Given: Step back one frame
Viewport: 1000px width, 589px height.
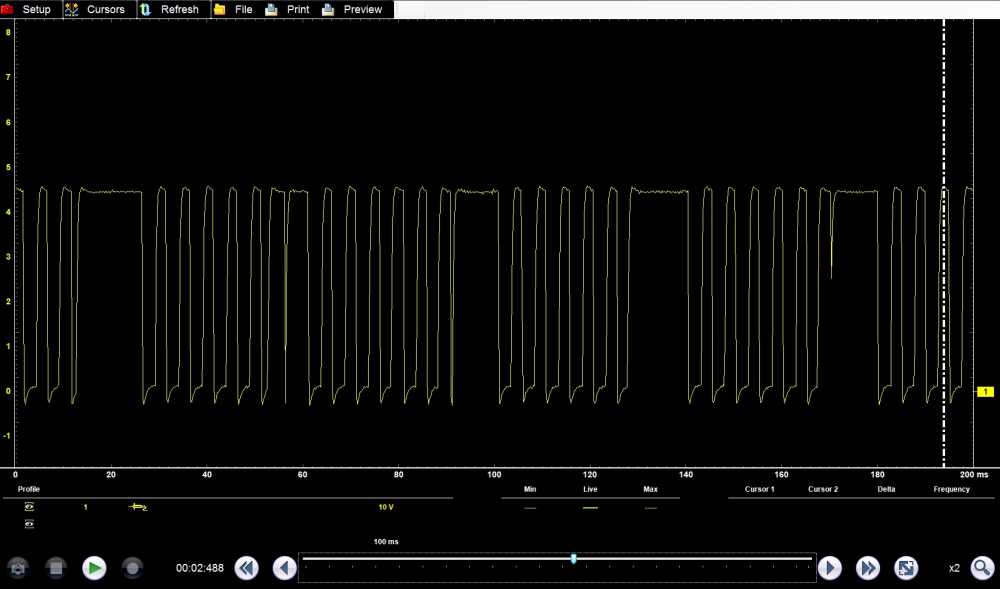Looking at the screenshot, I should 285,568.
